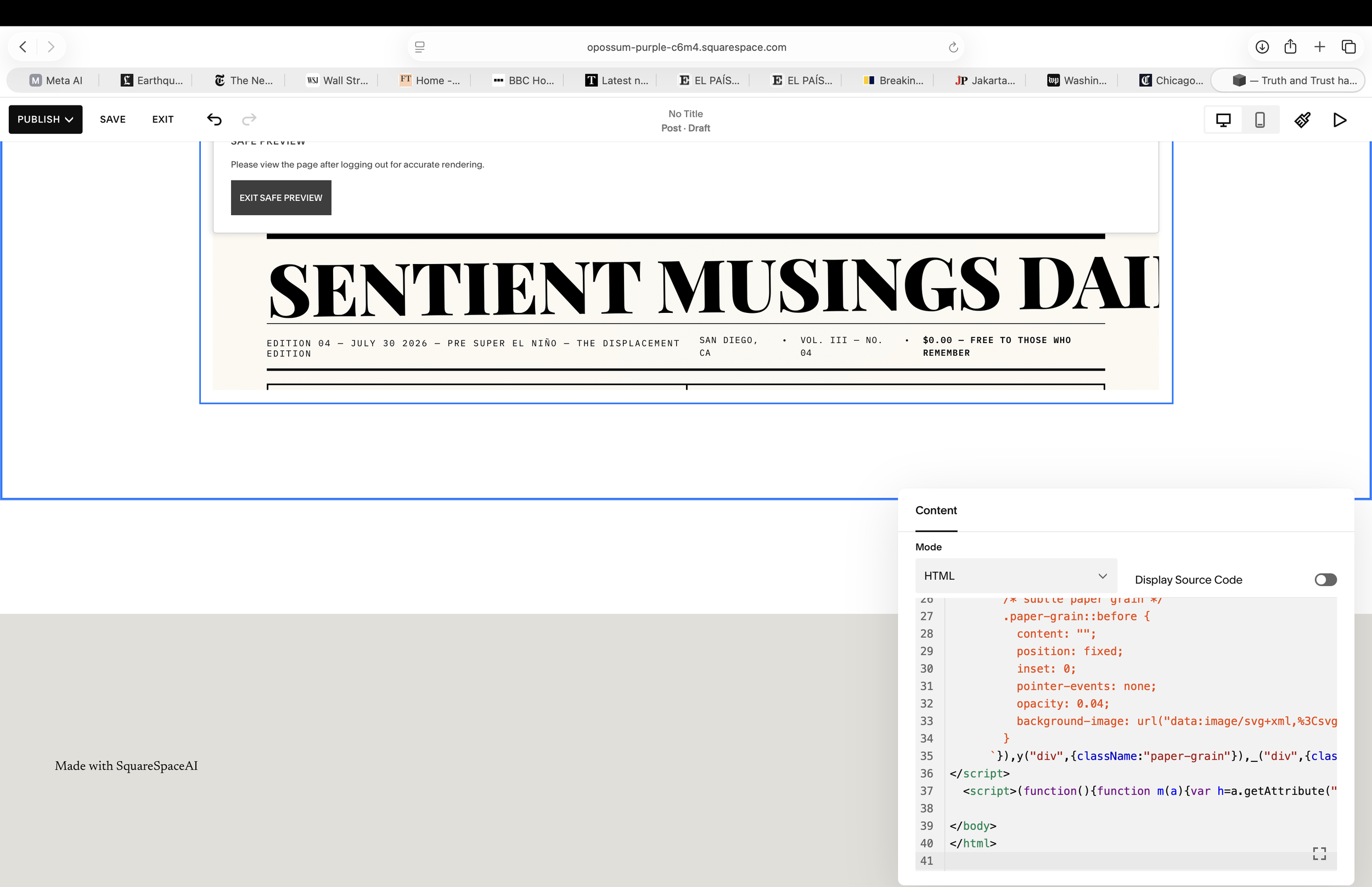The height and width of the screenshot is (887, 1372).
Task: Click the EXIT button
Action: [x=163, y=119]
